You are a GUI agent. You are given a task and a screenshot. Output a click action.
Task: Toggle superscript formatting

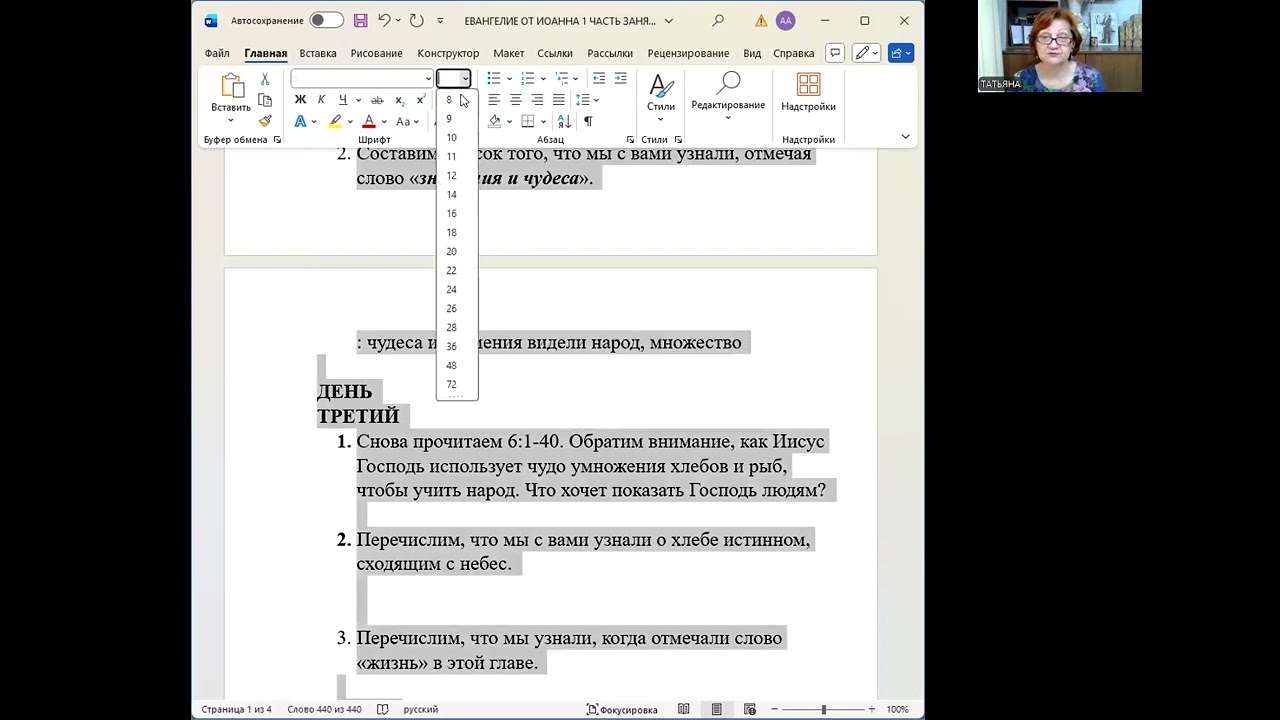click(x=421, y=99)
